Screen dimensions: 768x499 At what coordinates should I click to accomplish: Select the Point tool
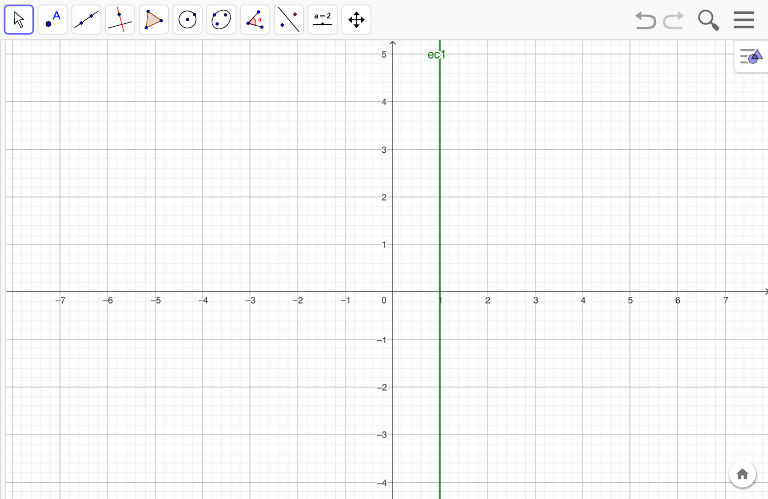52,20
